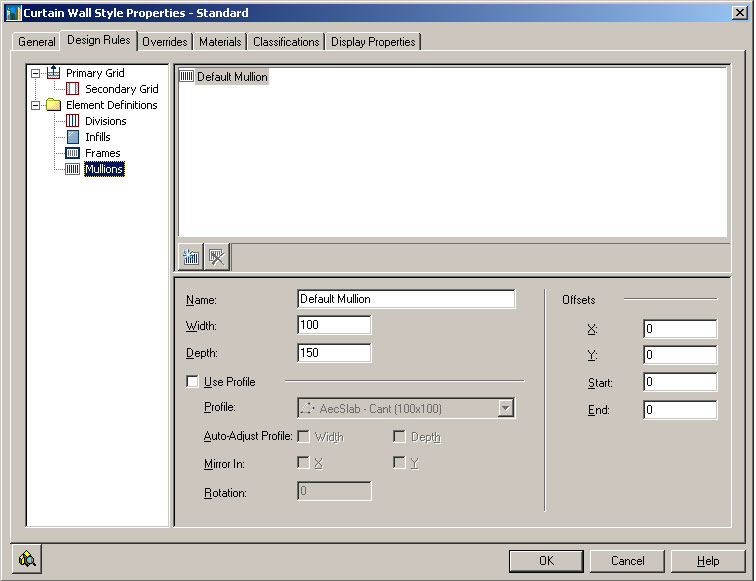Click the Name input field
Viewport: 756px width, 581px height.
(x=406, y=299)
